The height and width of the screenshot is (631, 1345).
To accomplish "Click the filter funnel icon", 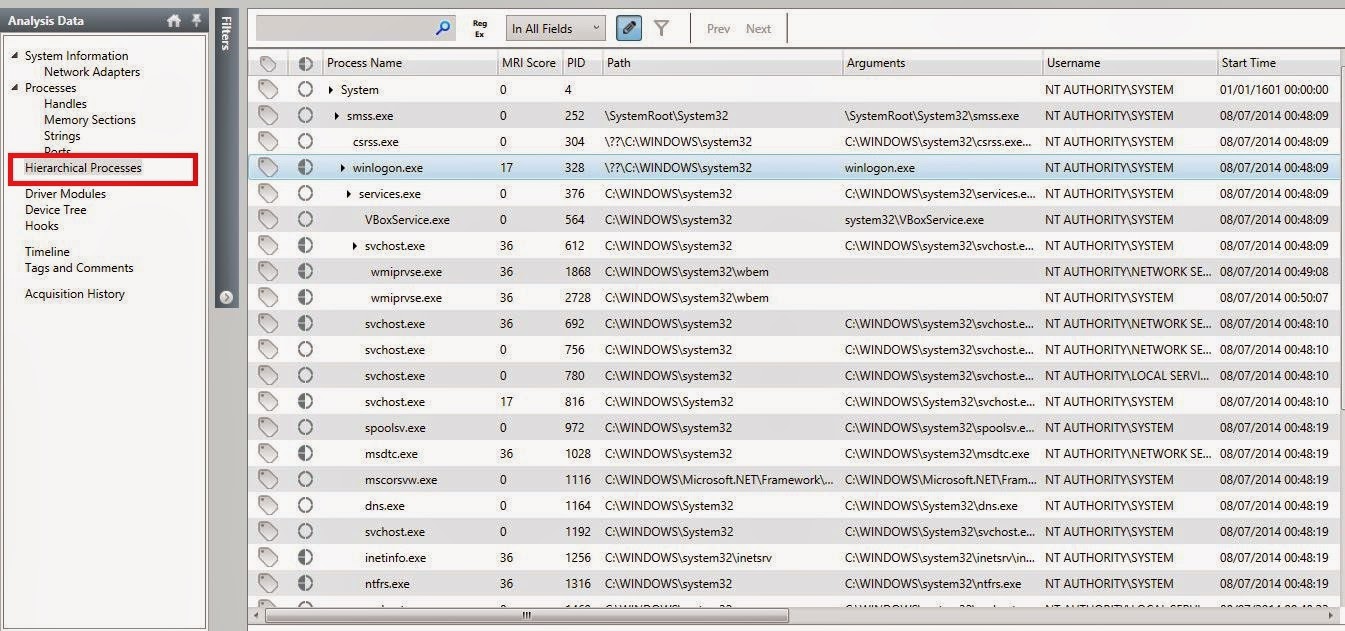I will [661, 29].
